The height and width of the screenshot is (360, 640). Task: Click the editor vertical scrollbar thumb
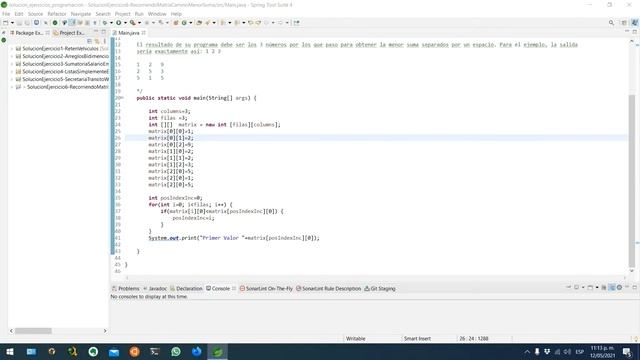point(632,180)
